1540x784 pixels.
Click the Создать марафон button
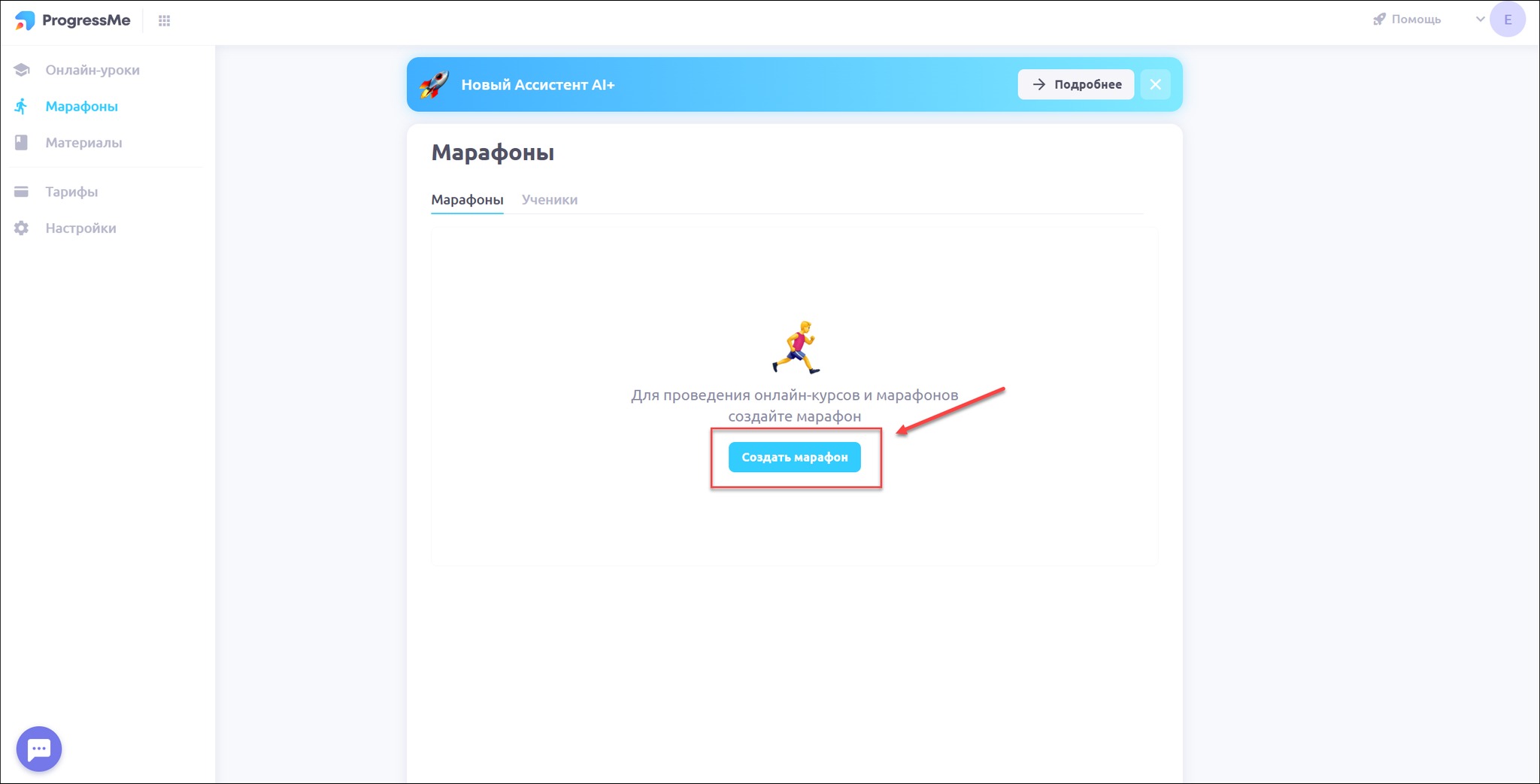click(x=795, y=457)
